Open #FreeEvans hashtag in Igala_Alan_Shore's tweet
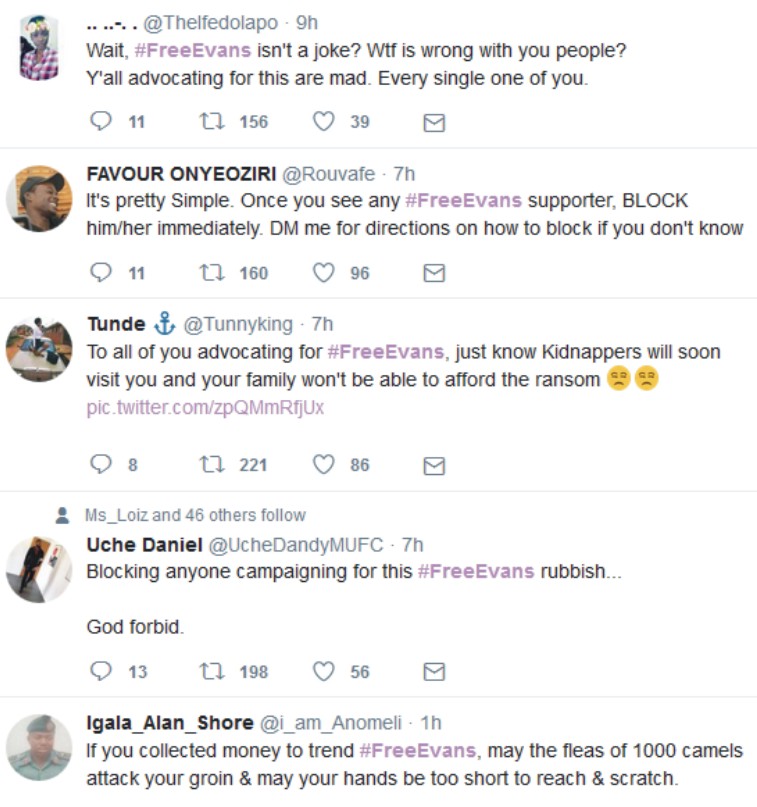Viewport: 757px width, 807px height. click(417, 751)
